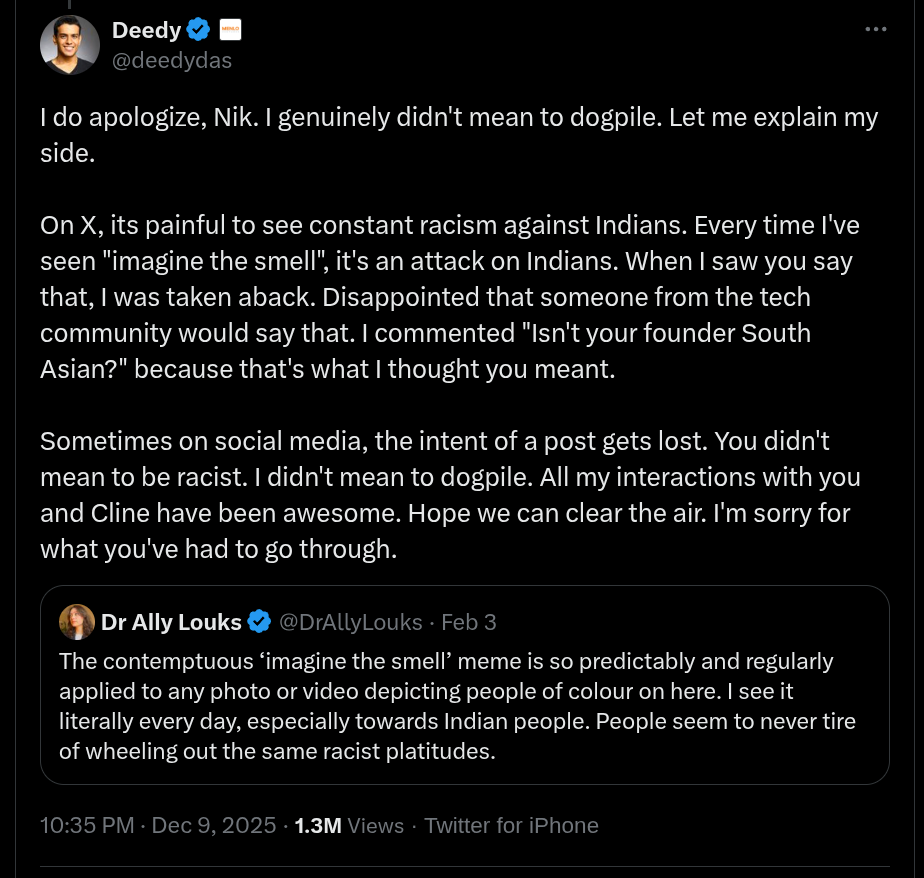Screen dimensions: 924x878
Task: Open the quoted tweet about contemptuous meme
Action: point(464,685)
